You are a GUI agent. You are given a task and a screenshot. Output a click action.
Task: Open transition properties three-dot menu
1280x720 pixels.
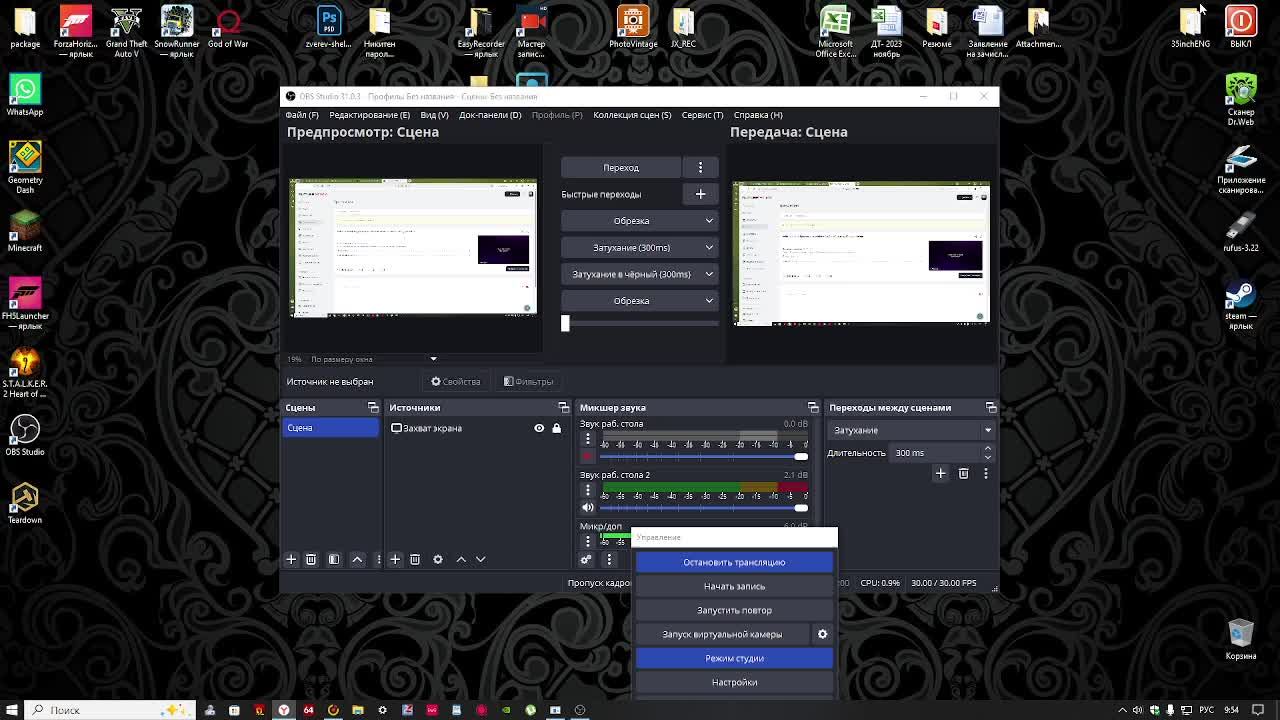986,473
